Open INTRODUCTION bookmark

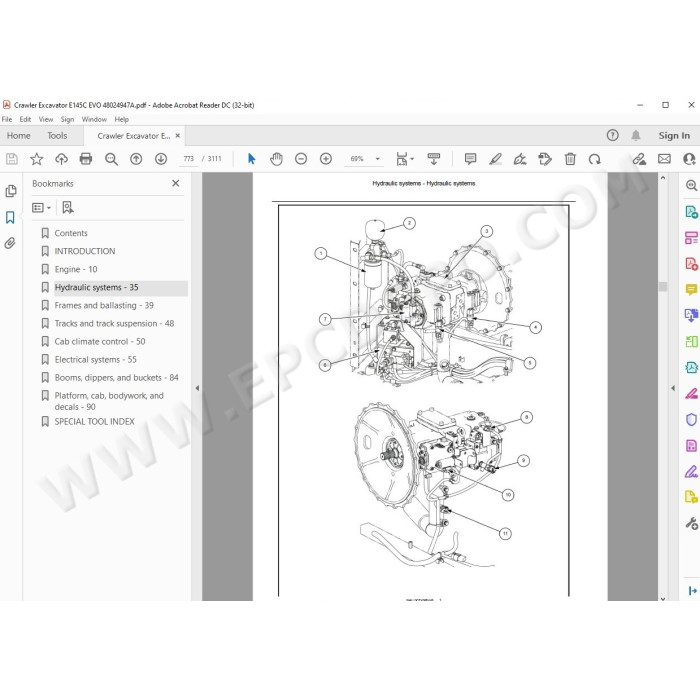point(85,251)
